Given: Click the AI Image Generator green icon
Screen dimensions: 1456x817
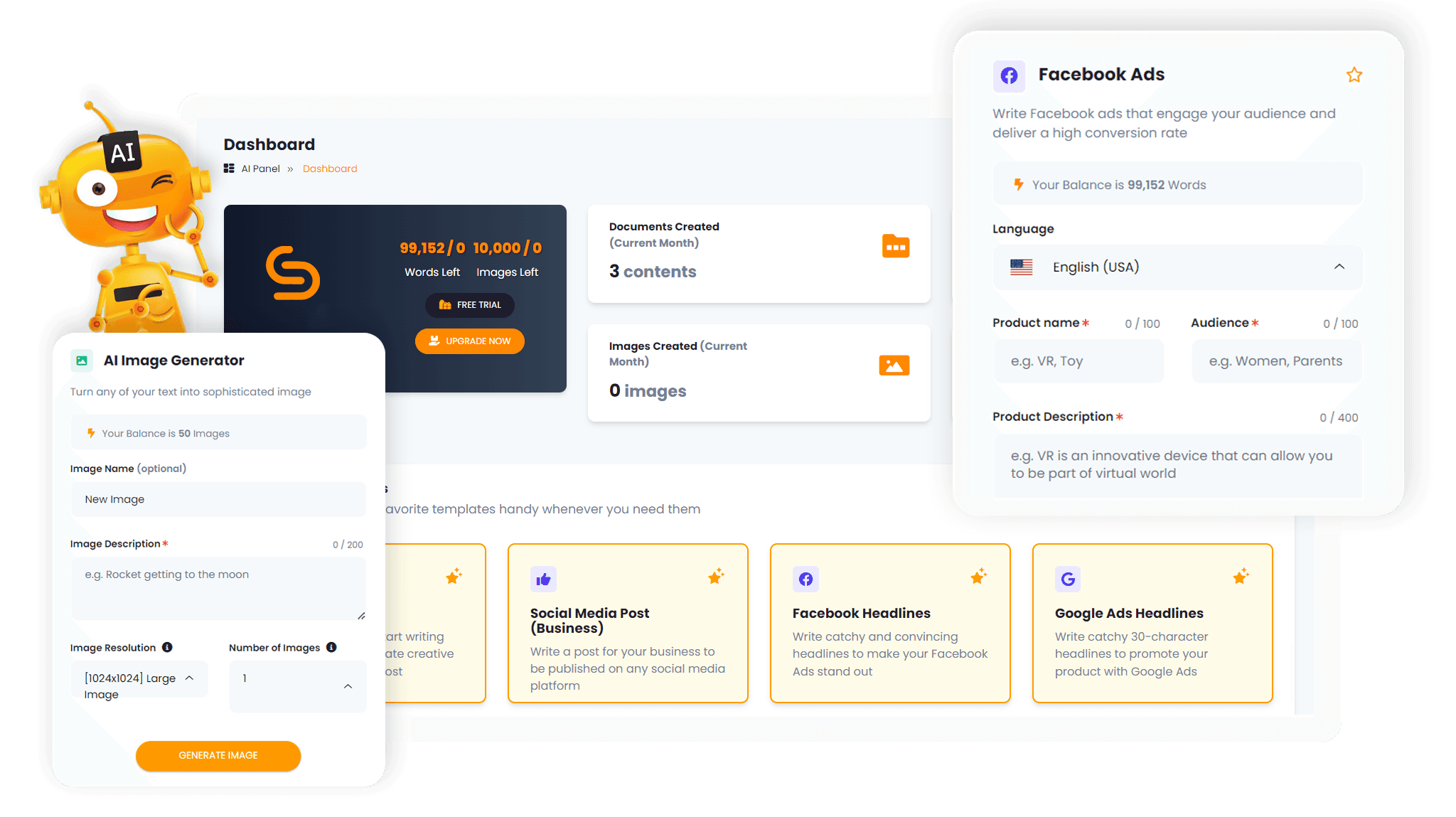Looking at the screenshot, I should pyautogui.click(x=82, y=361).
